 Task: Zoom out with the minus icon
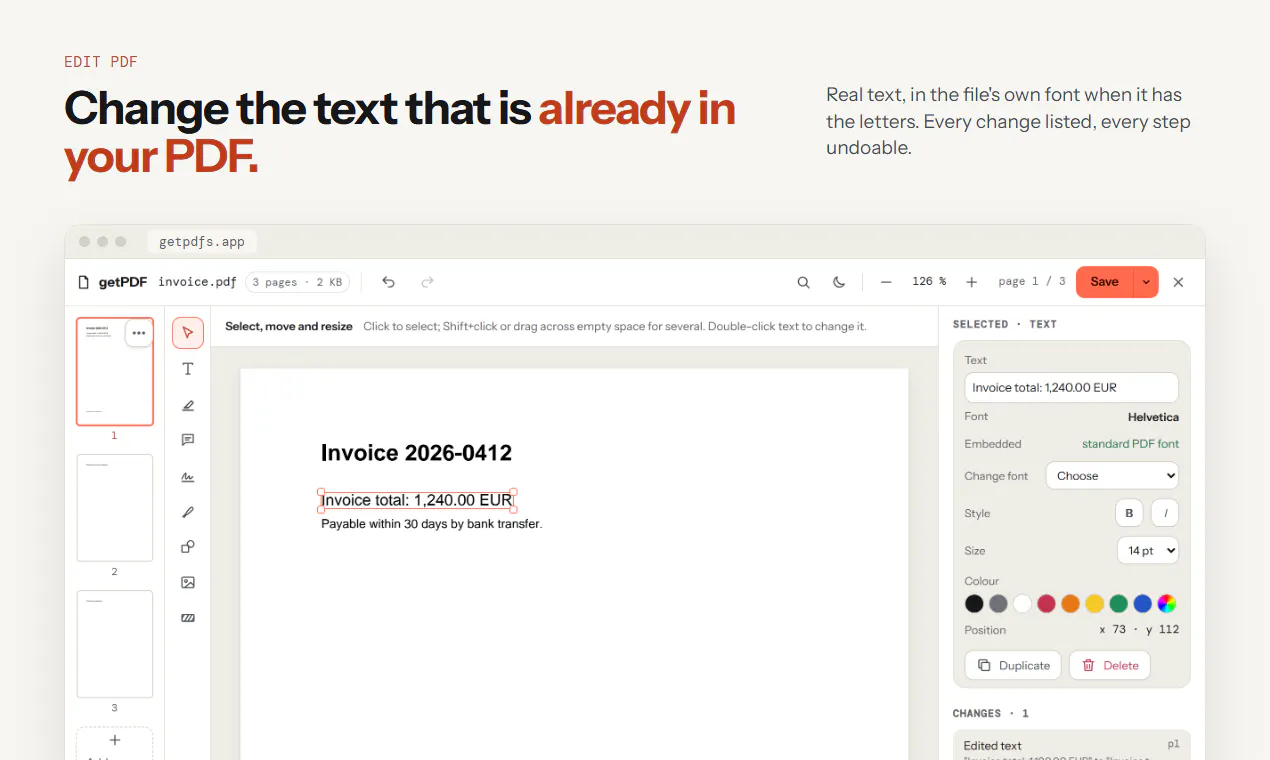[886, 282]
